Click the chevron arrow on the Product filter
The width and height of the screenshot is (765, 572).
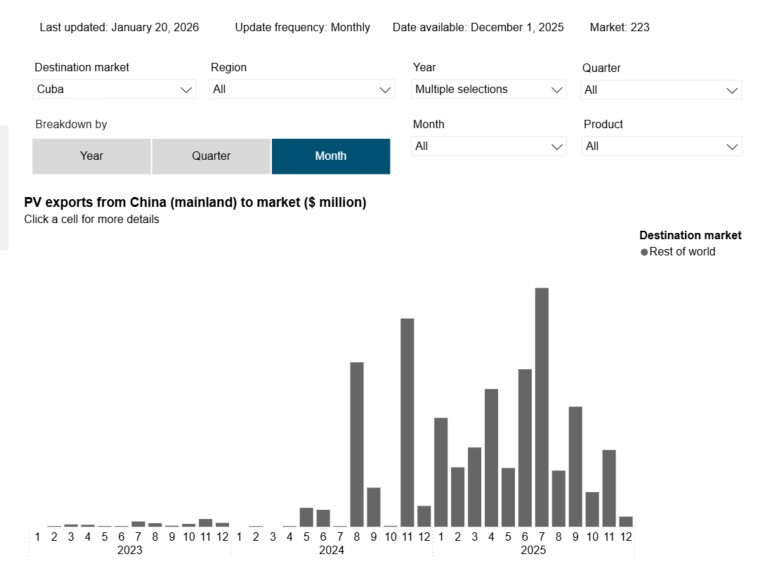click(732, 147)
